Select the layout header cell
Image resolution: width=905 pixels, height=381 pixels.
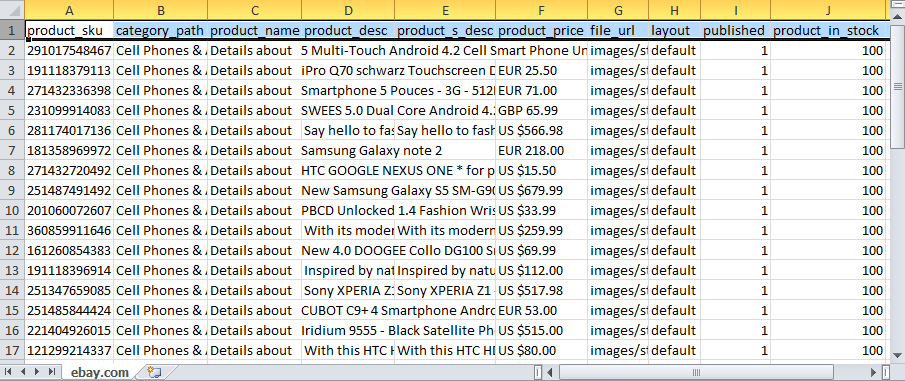tap(675, 30)
